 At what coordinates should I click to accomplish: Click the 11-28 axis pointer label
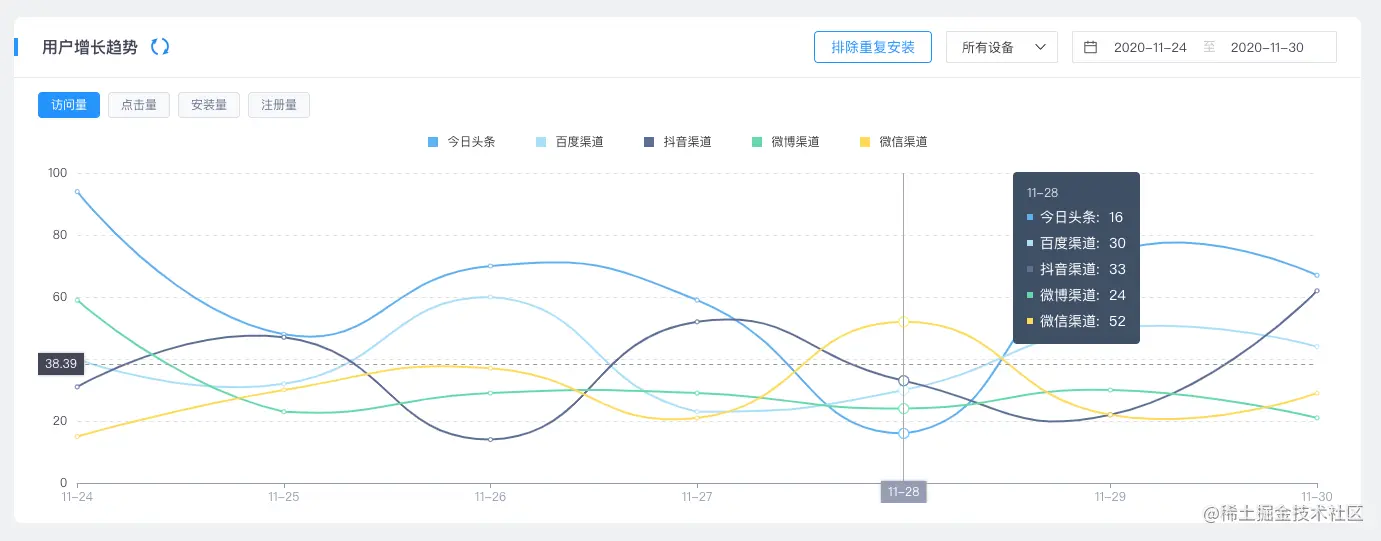coord(904,492)
